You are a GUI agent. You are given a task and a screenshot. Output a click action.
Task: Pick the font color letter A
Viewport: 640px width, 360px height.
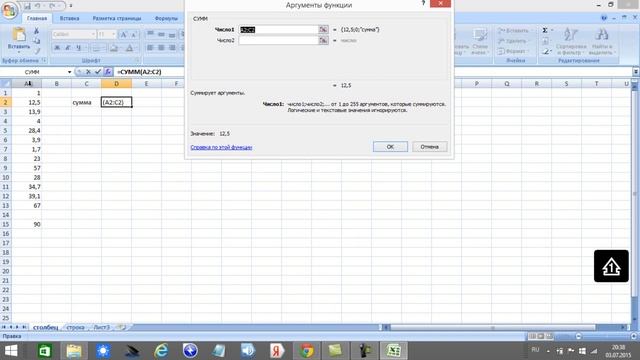pos(130,48)
